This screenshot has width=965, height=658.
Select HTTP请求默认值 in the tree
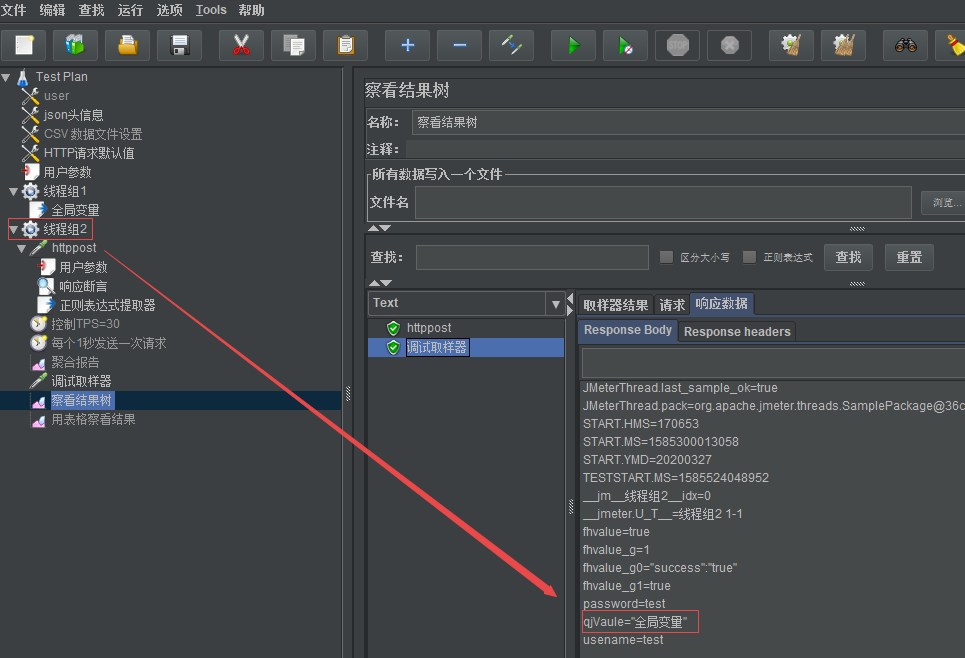[89, 153]
